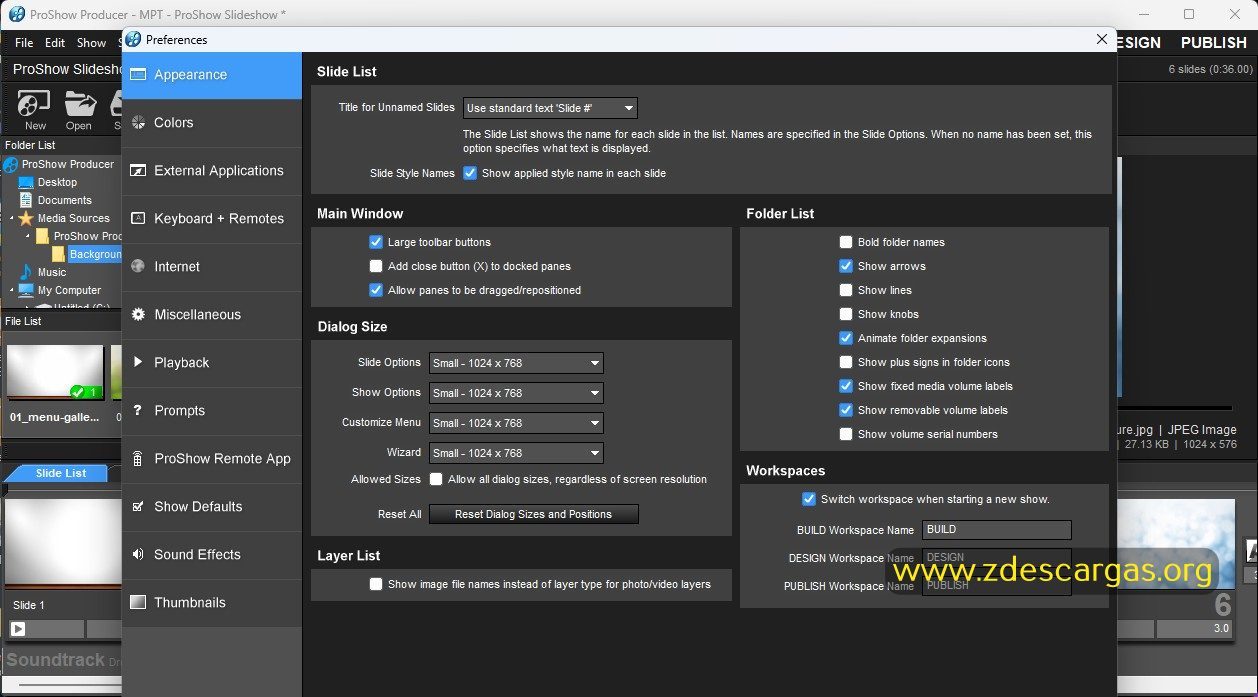Open Show Options dialog size dropdown
Image resolution: width=1258 pixels, height=697 pixels.
(x=516, y=393)
